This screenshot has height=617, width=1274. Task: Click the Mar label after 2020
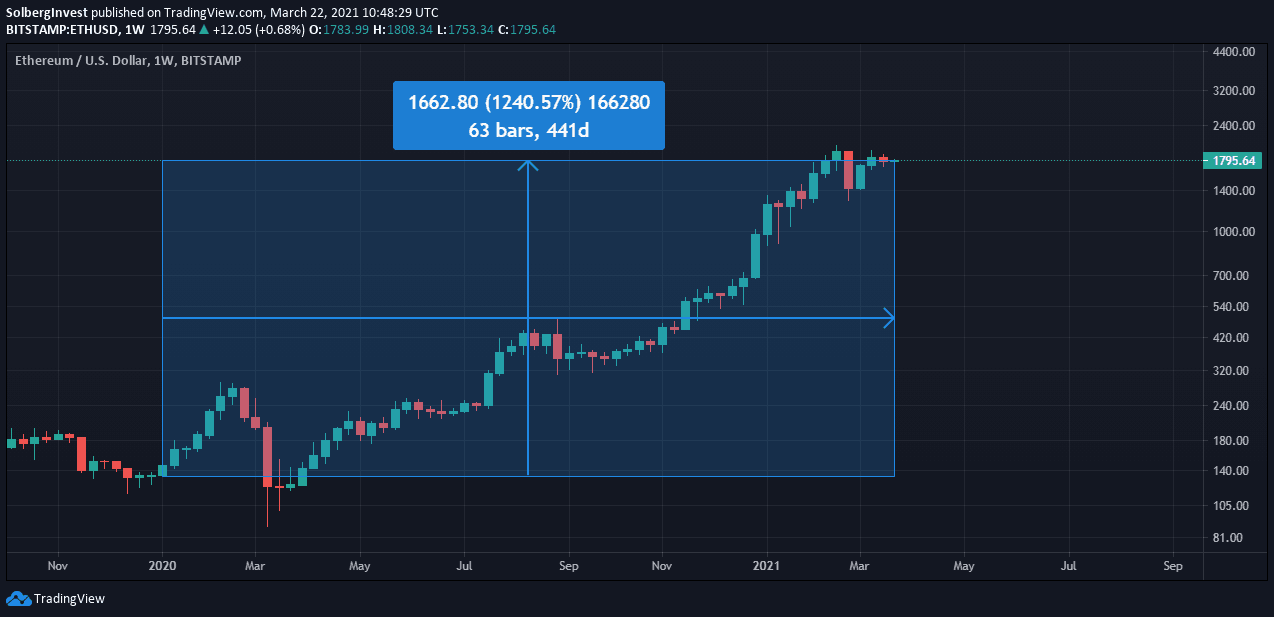[x=255, y=566]
